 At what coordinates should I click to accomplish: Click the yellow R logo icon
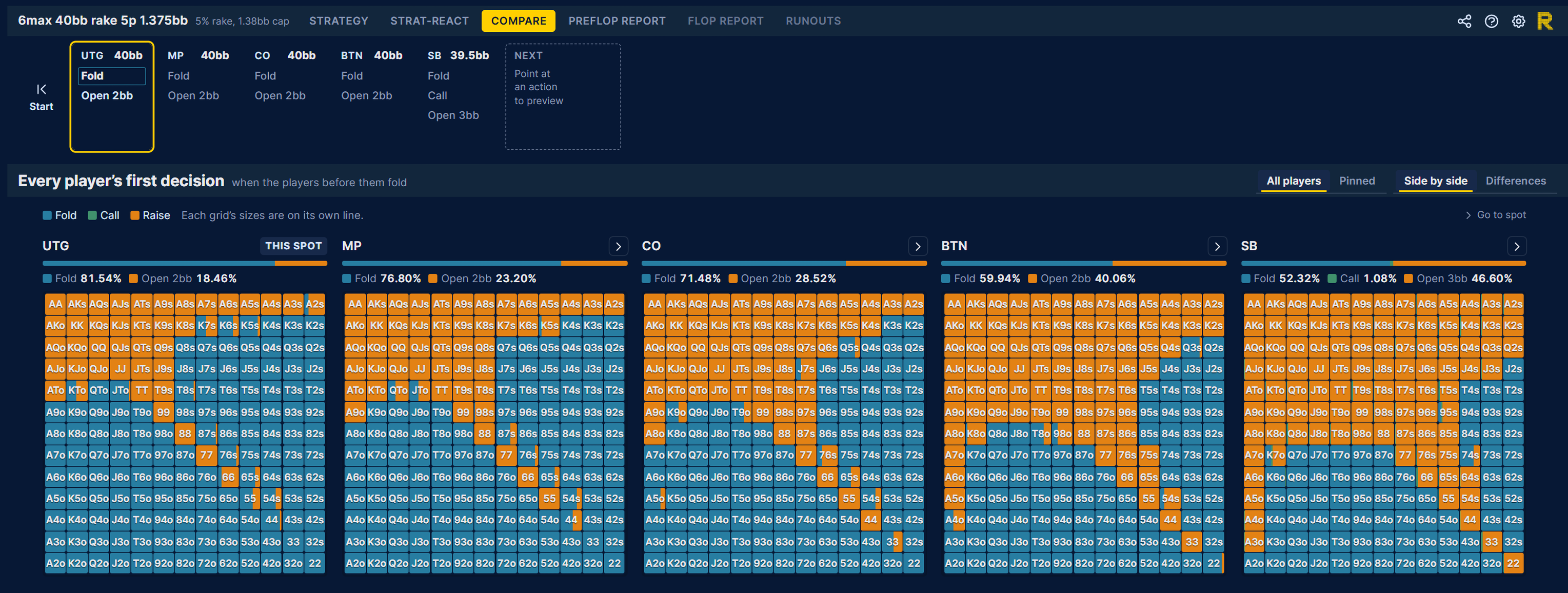coord(1545,22)
